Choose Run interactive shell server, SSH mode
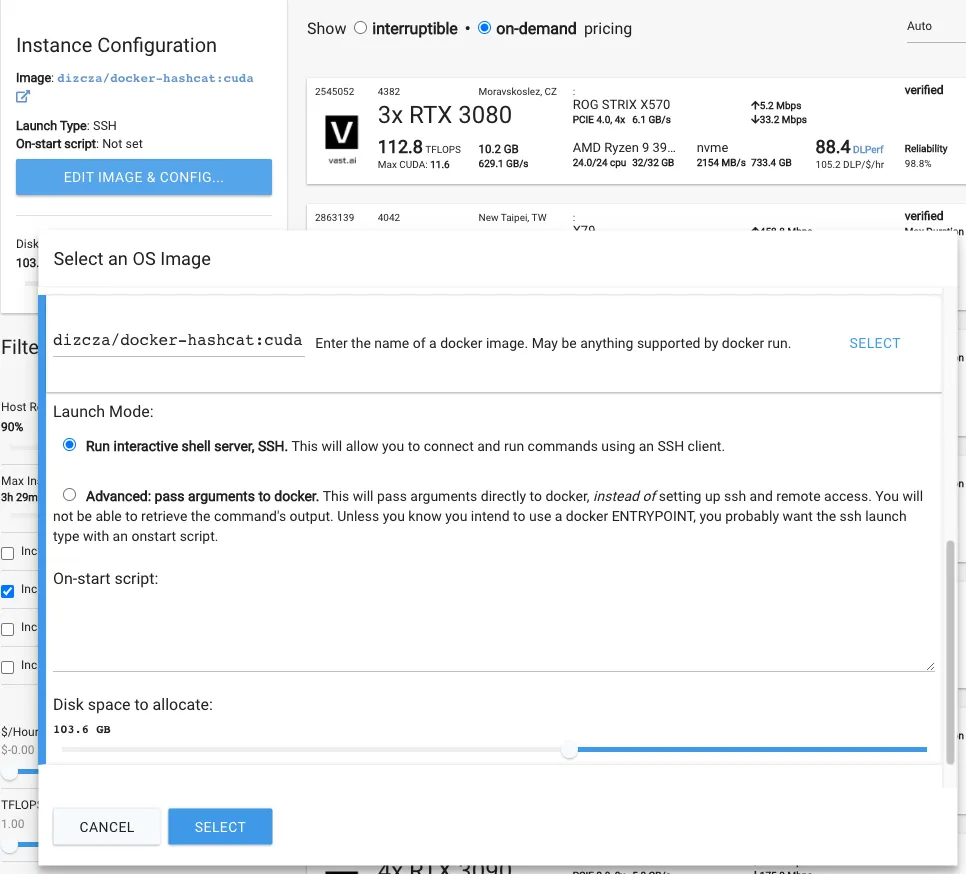This screenshot has width=966, height=874. (70, 445)
